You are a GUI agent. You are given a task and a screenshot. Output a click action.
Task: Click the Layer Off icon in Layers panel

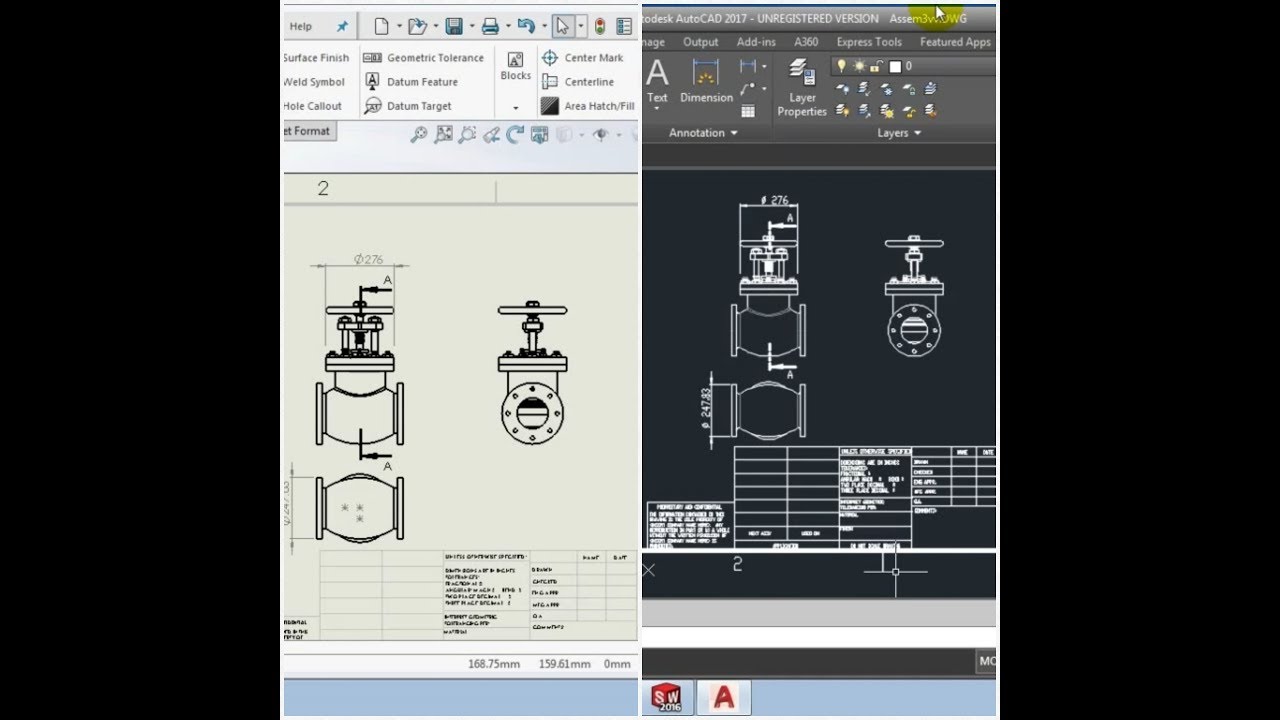click(x=843, y=89)
